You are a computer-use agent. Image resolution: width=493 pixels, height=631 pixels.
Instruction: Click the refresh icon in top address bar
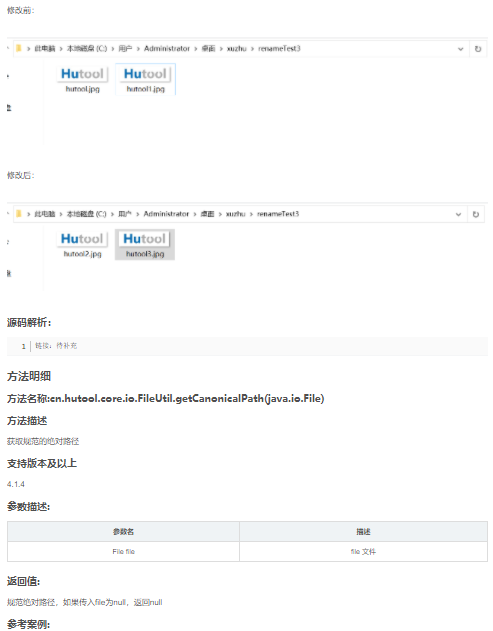(478, 49)
